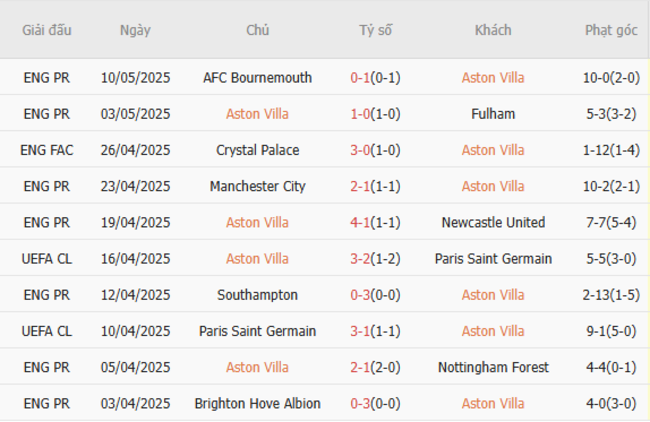The image size is (650, 422).
Task: Open the Fulham team link
Action: coord(493,114)
